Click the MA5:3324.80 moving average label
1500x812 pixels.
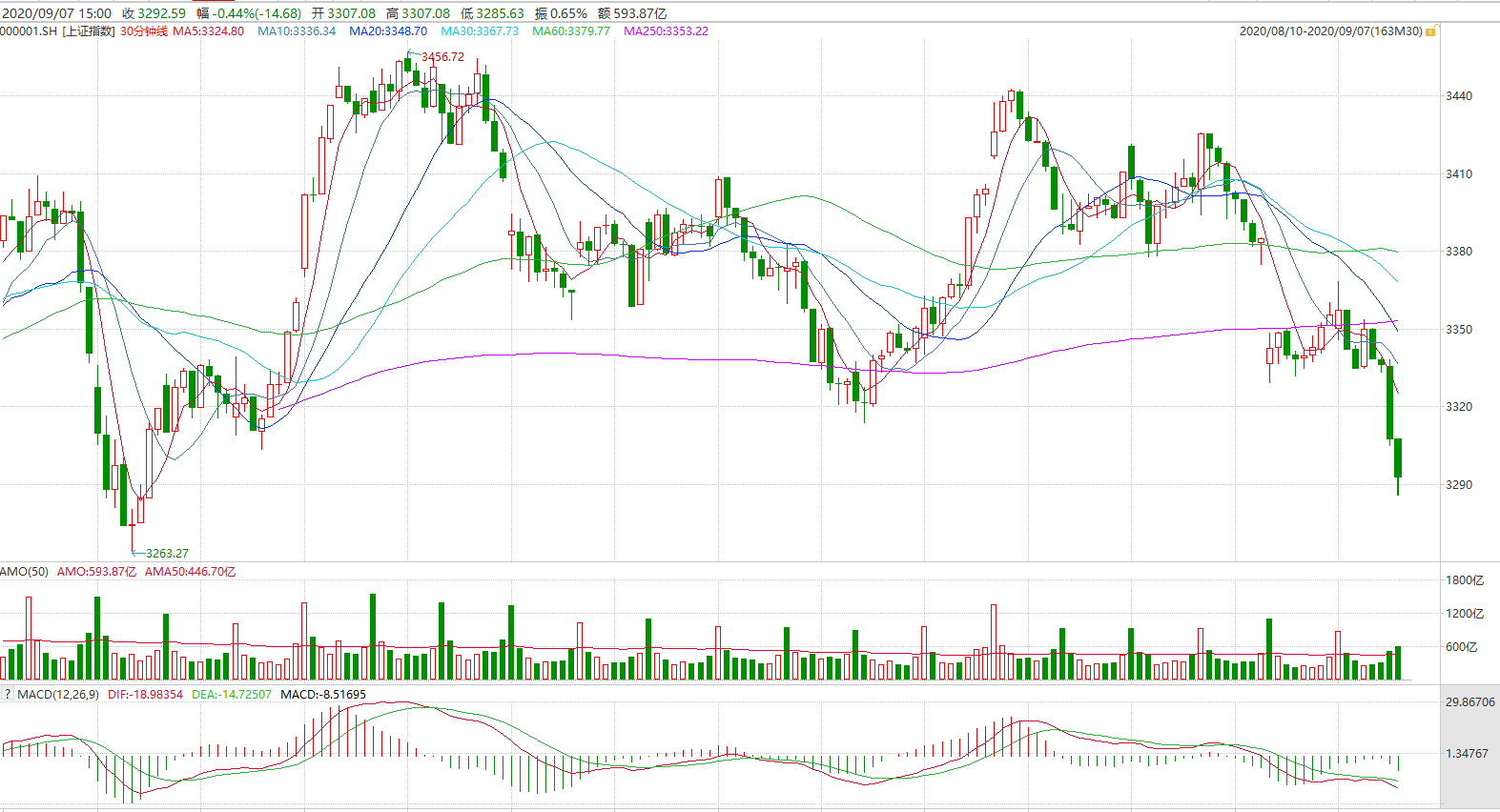208,31
